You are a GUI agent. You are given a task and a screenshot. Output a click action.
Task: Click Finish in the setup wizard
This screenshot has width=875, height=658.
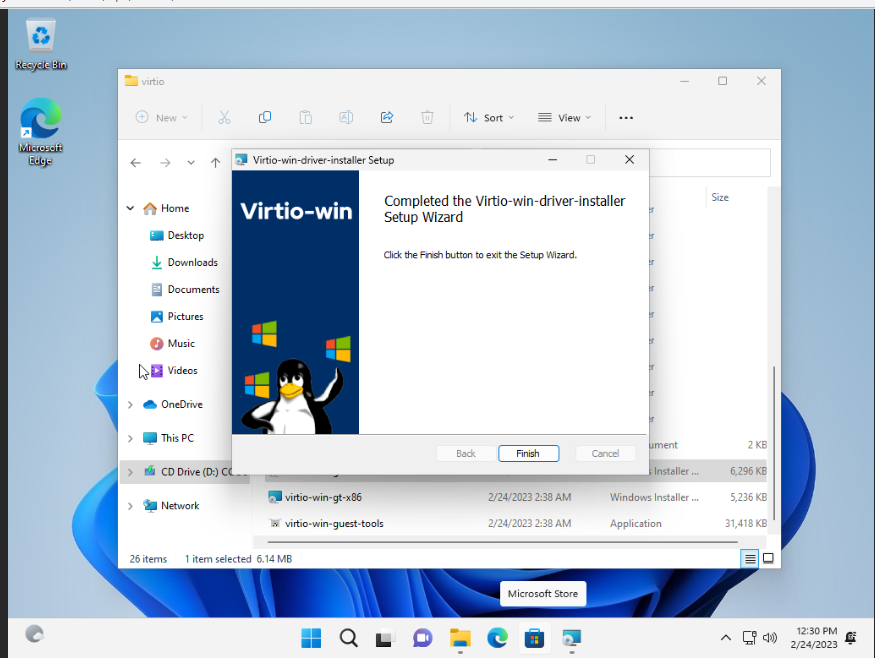[528, 454]
